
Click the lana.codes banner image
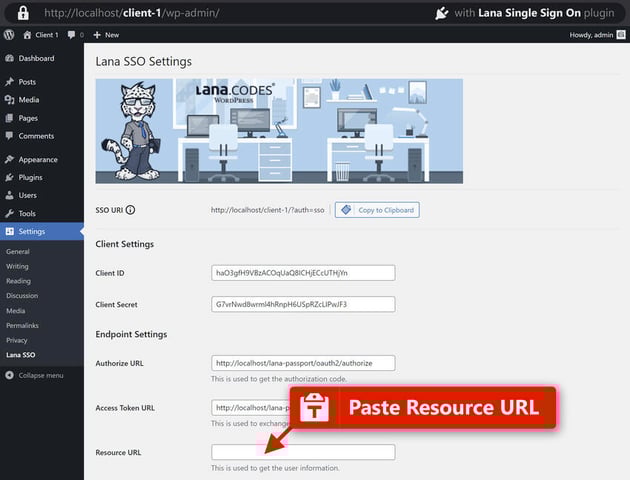click(279, 131)
